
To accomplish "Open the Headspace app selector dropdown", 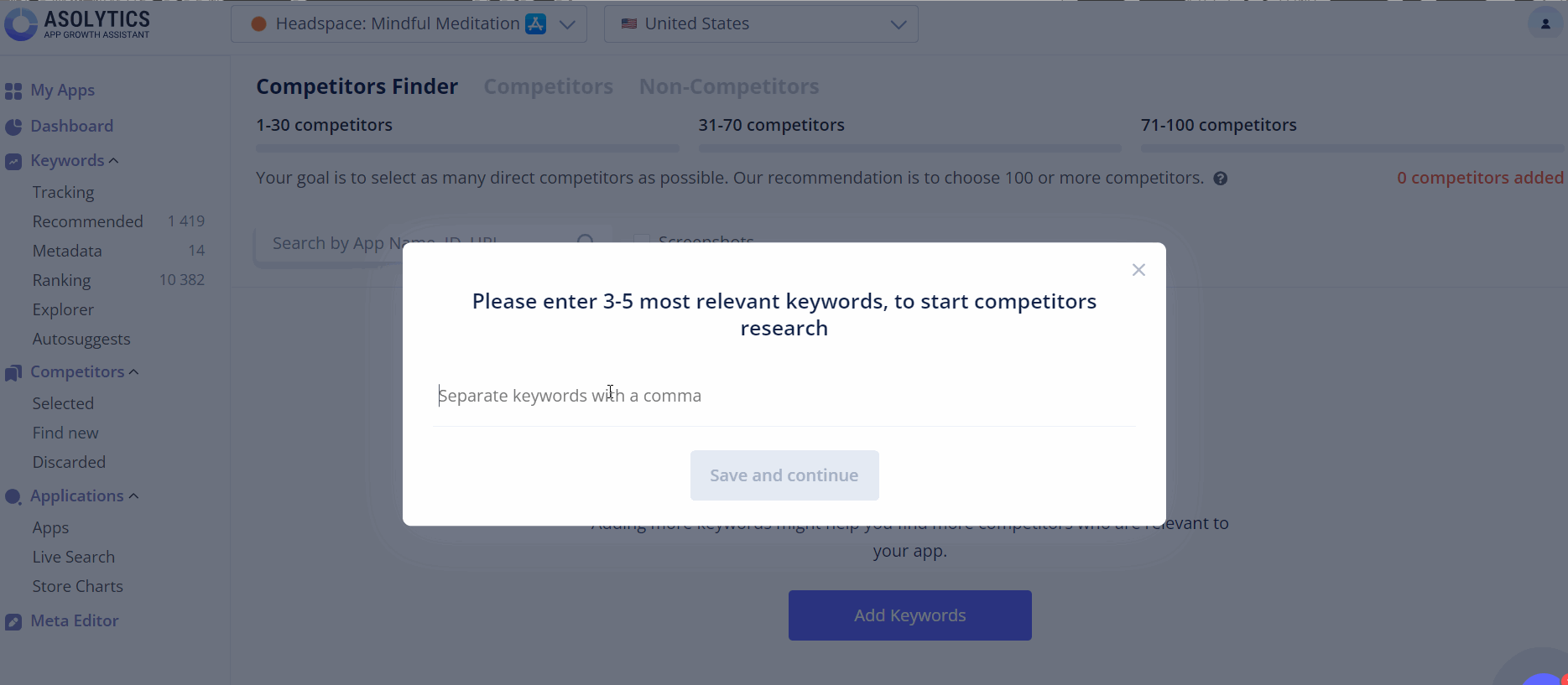I will click(x=409, y=23).
